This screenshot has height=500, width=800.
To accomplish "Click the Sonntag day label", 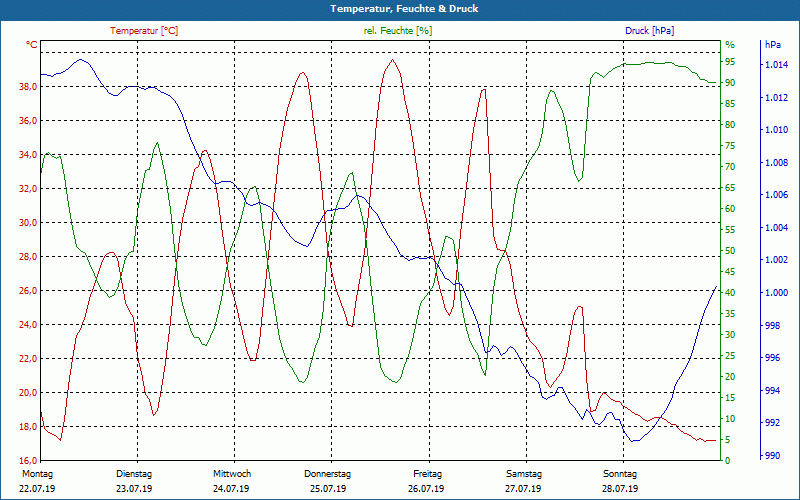I will pos(620,474).
